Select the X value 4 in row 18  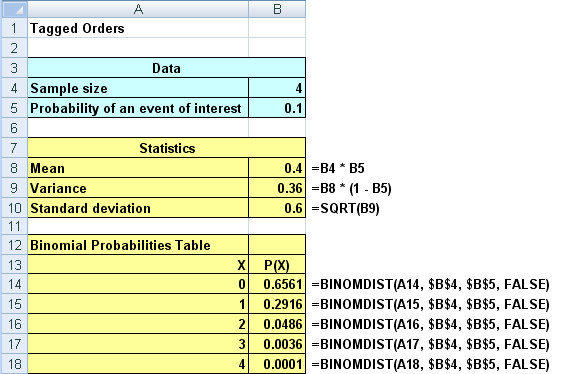pyautogui.click(x=138, y=364)
